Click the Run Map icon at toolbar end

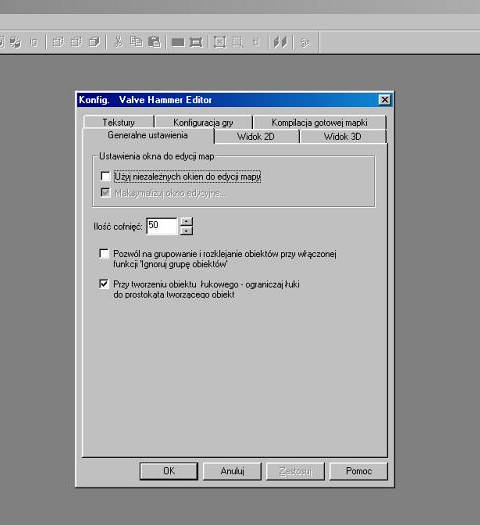[x=305, y=43]
